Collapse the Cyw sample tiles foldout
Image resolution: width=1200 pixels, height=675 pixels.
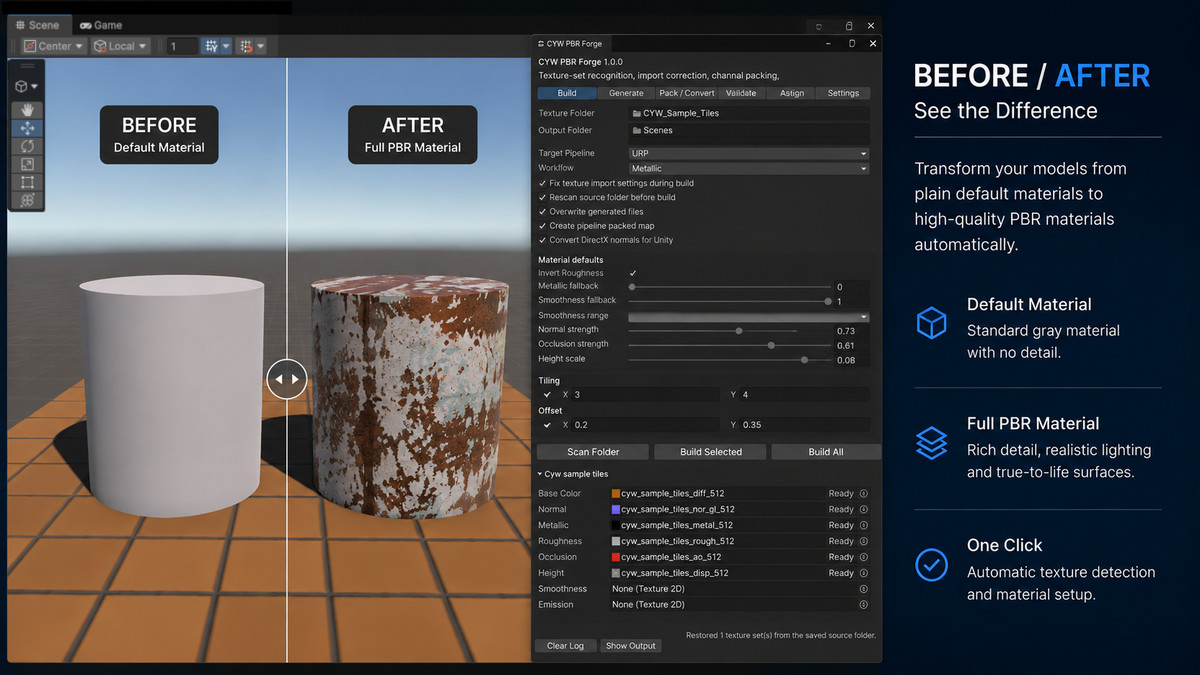[542, 474]
